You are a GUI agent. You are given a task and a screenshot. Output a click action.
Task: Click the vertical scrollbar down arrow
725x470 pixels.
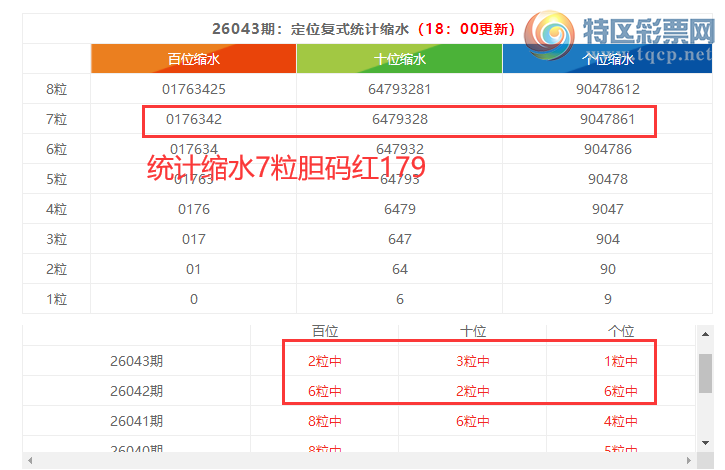click(x=705, y=443)
